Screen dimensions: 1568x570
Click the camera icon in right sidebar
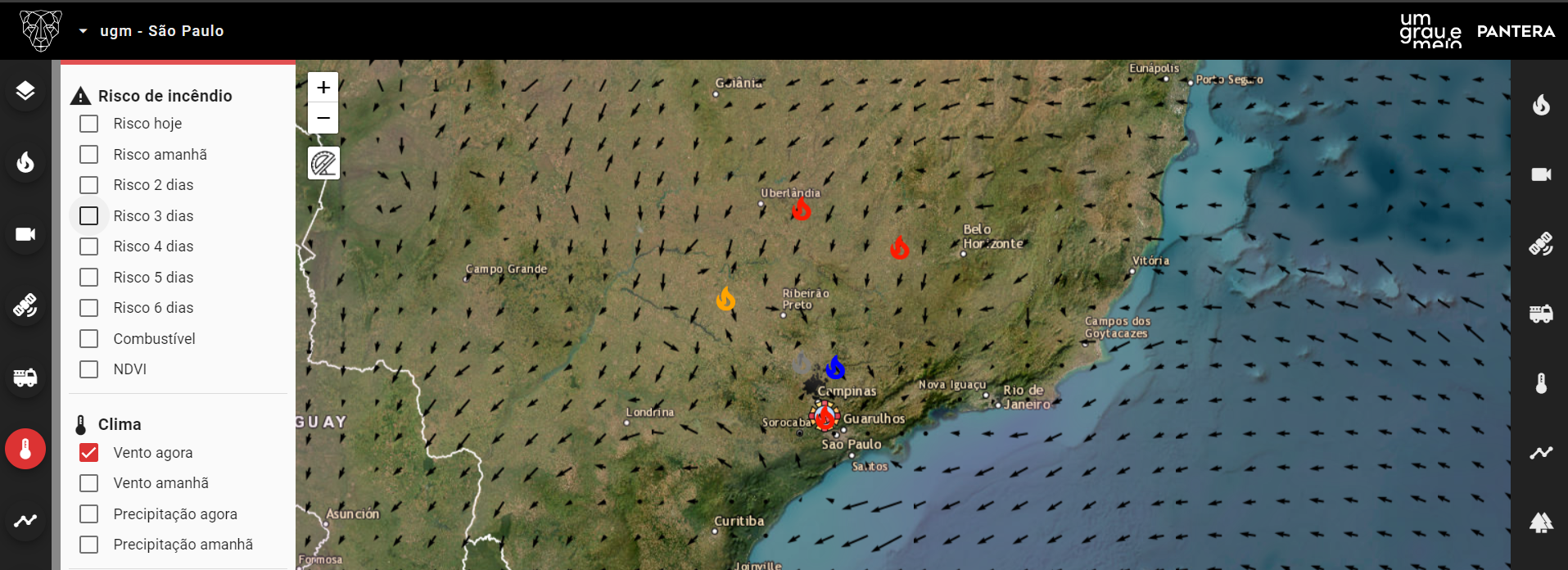(x=1541, y=174)
